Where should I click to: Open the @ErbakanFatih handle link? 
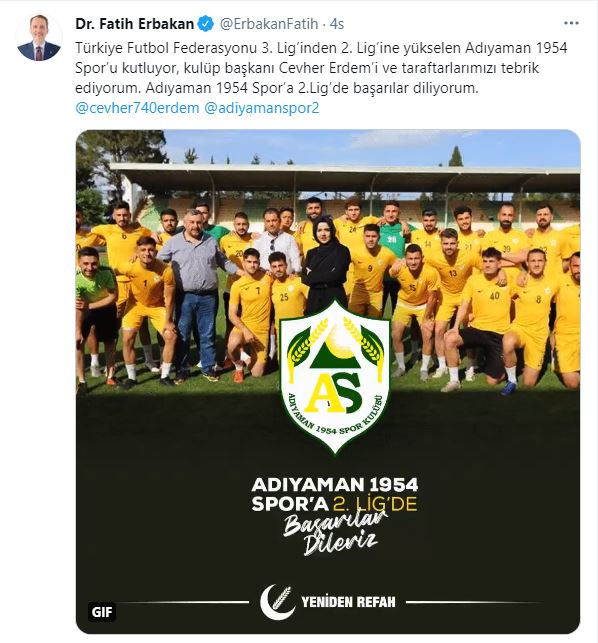click(269, 24)
